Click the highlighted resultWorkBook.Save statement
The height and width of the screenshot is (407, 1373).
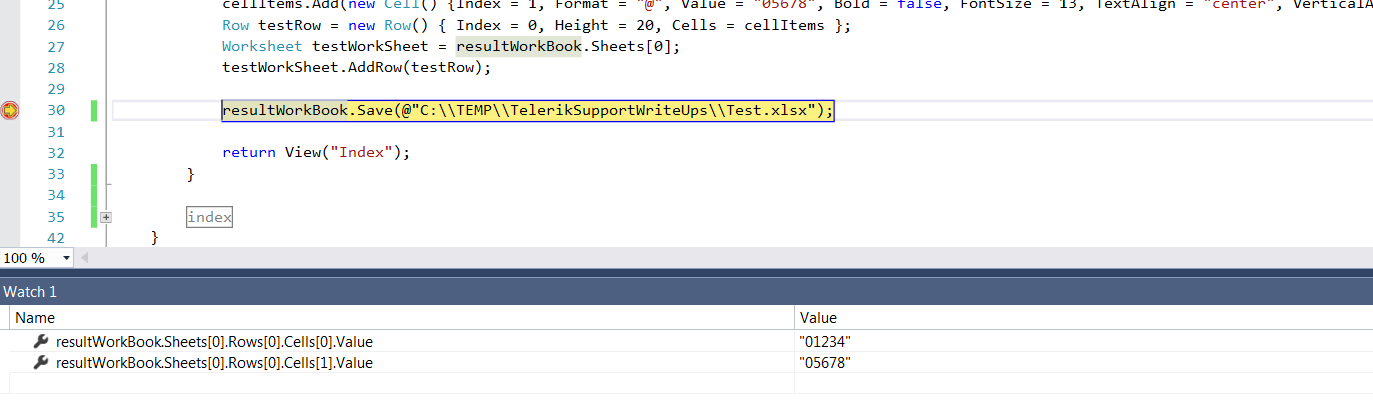coord(528,111)
